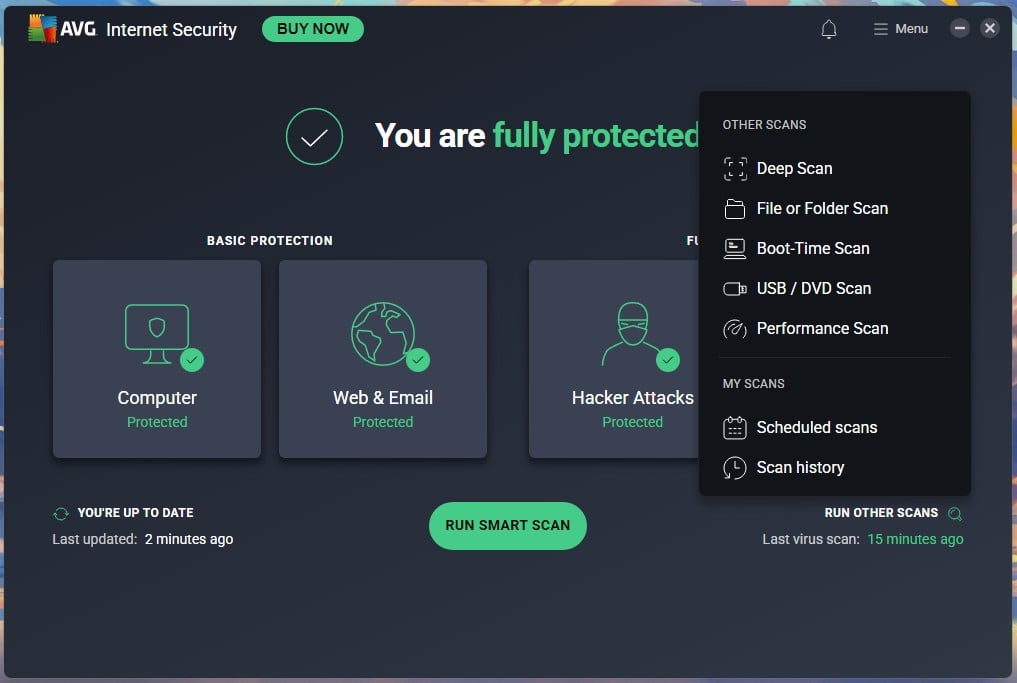Click the '15 minutes ago' scan time

point(915,540)
